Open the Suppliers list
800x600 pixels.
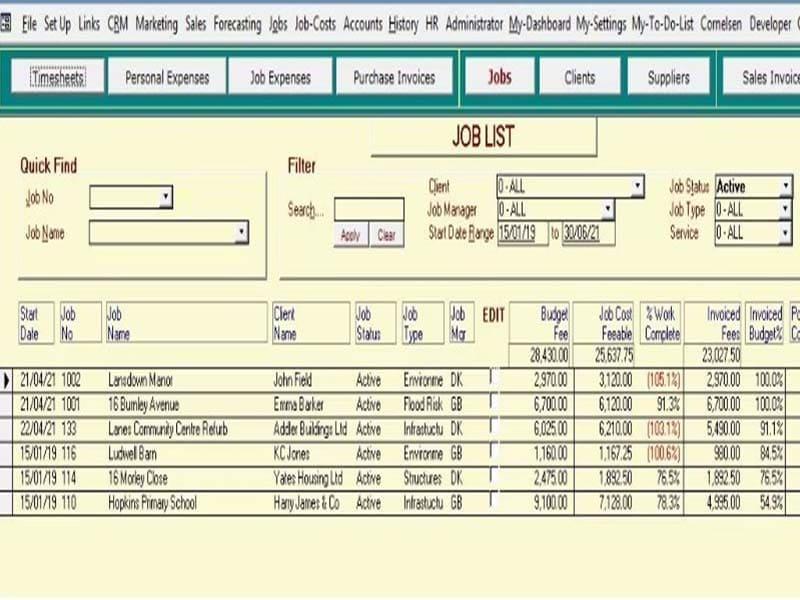coord(668,77)
